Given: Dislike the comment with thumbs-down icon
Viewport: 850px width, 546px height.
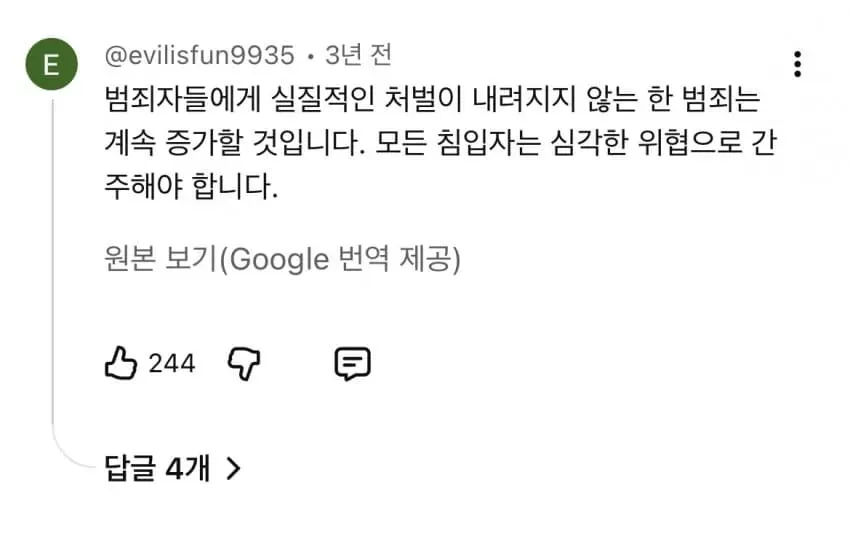Looking at the screenshot, I should [x=244, y=364].
